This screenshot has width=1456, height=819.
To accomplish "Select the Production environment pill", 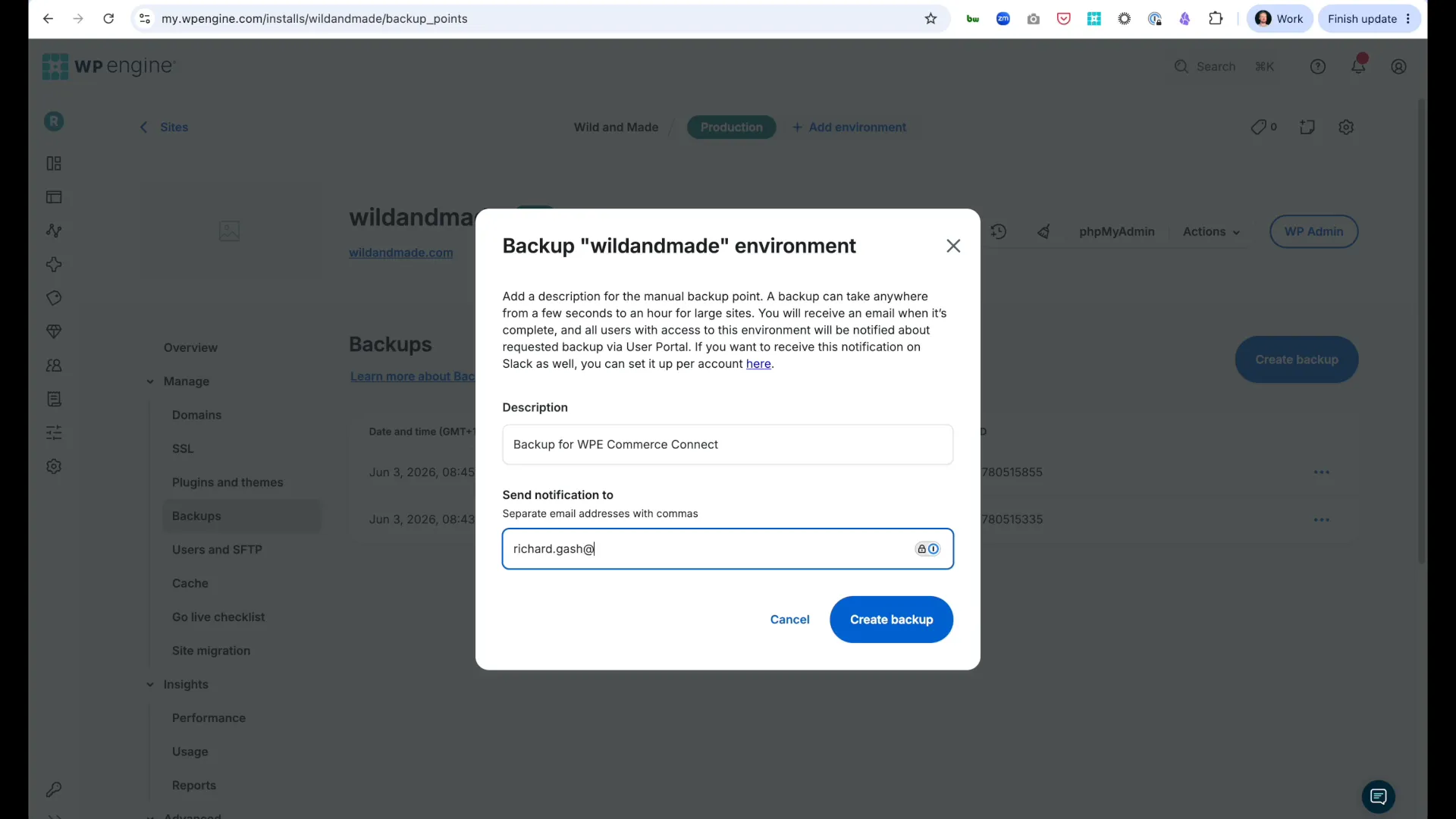I will point(731,127).
